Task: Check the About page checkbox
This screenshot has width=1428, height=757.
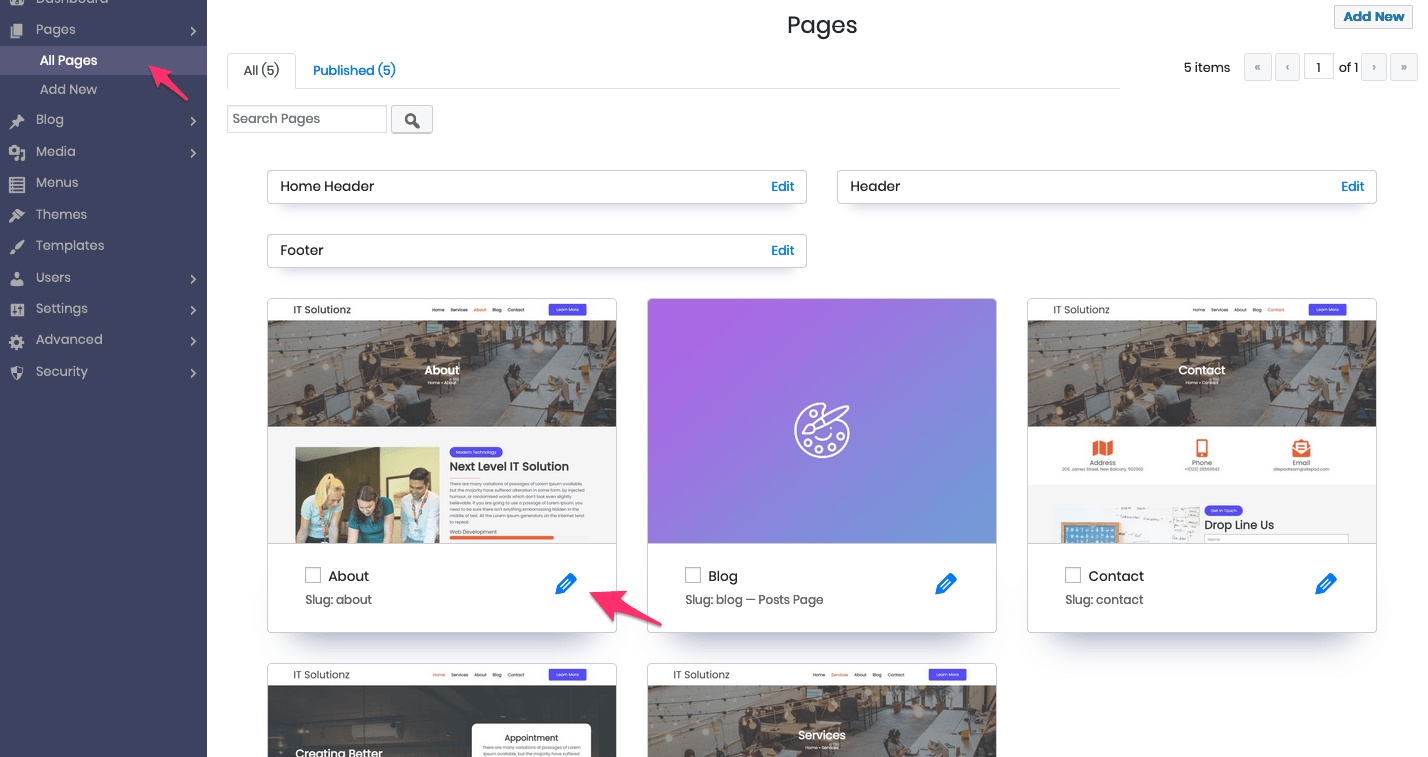Action: pyautogui.click(x=312, y=575)
